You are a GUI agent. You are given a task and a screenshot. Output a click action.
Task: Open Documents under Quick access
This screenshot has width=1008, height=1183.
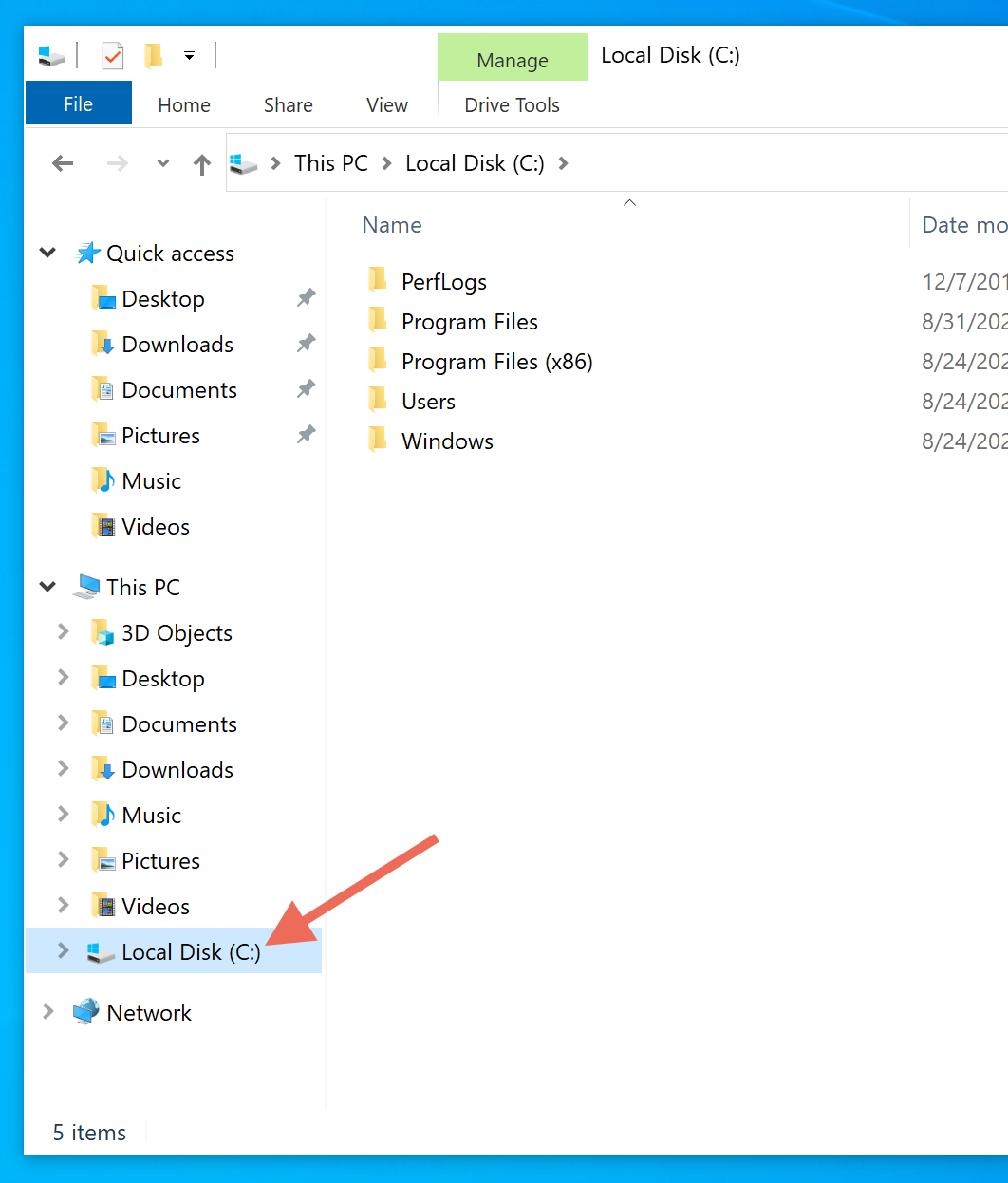click(179, 390)
